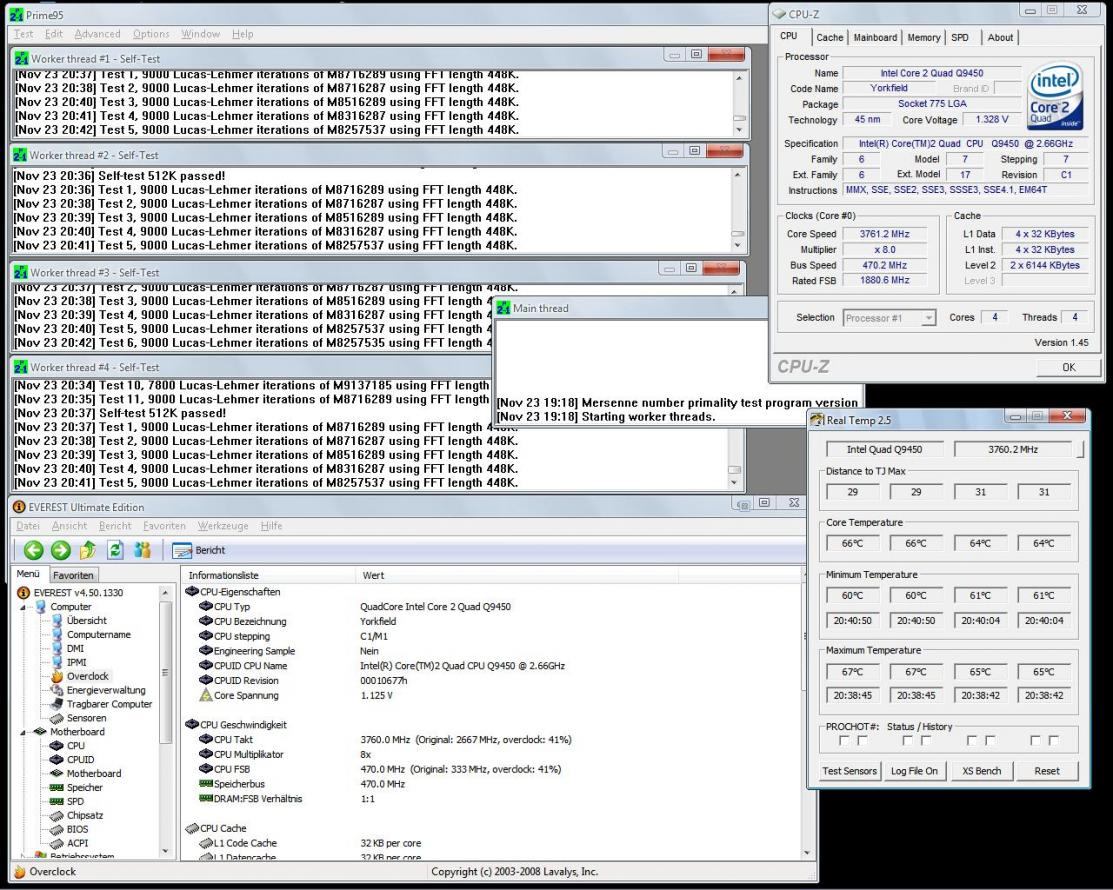Click Test Sensors in Real Temp
The width and height of the screenshot is (1113, 890).
click(x=849, y=771)
